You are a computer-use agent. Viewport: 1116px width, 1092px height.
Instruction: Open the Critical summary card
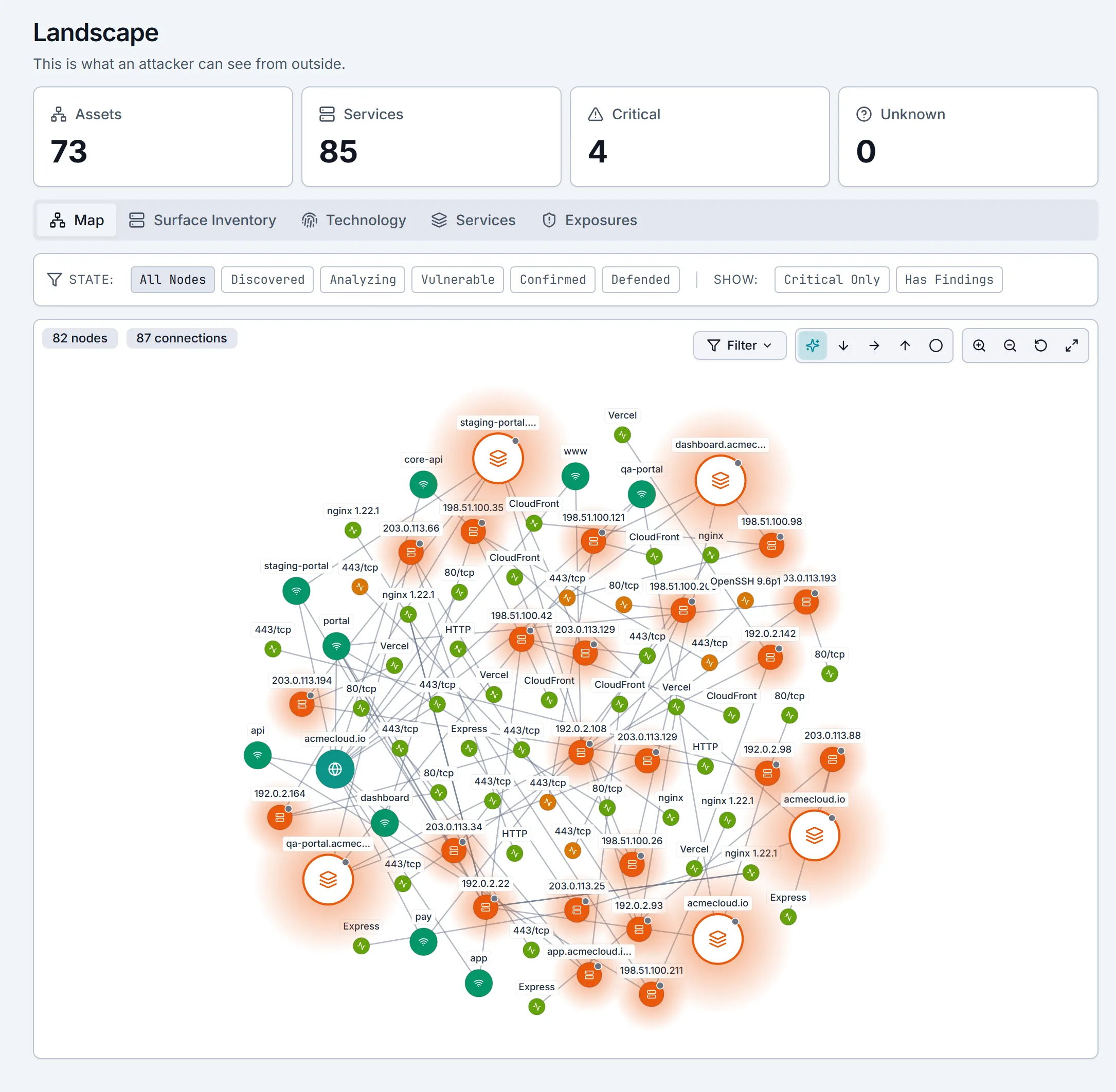[699, 137]
